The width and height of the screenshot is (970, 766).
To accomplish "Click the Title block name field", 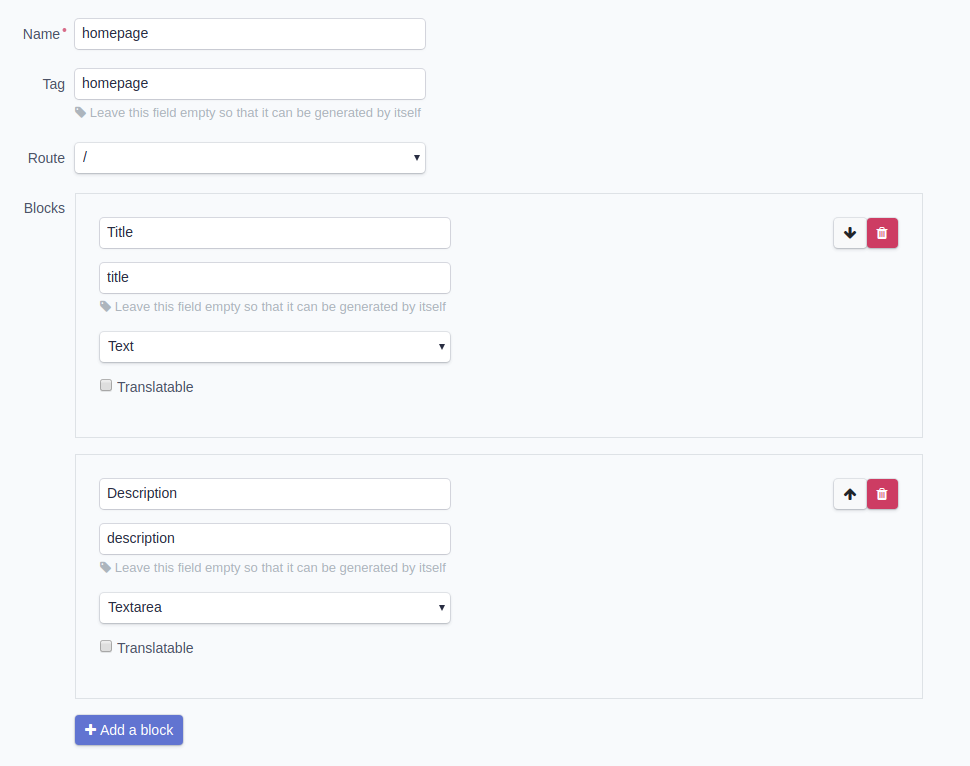I will [x=275, y=233].
